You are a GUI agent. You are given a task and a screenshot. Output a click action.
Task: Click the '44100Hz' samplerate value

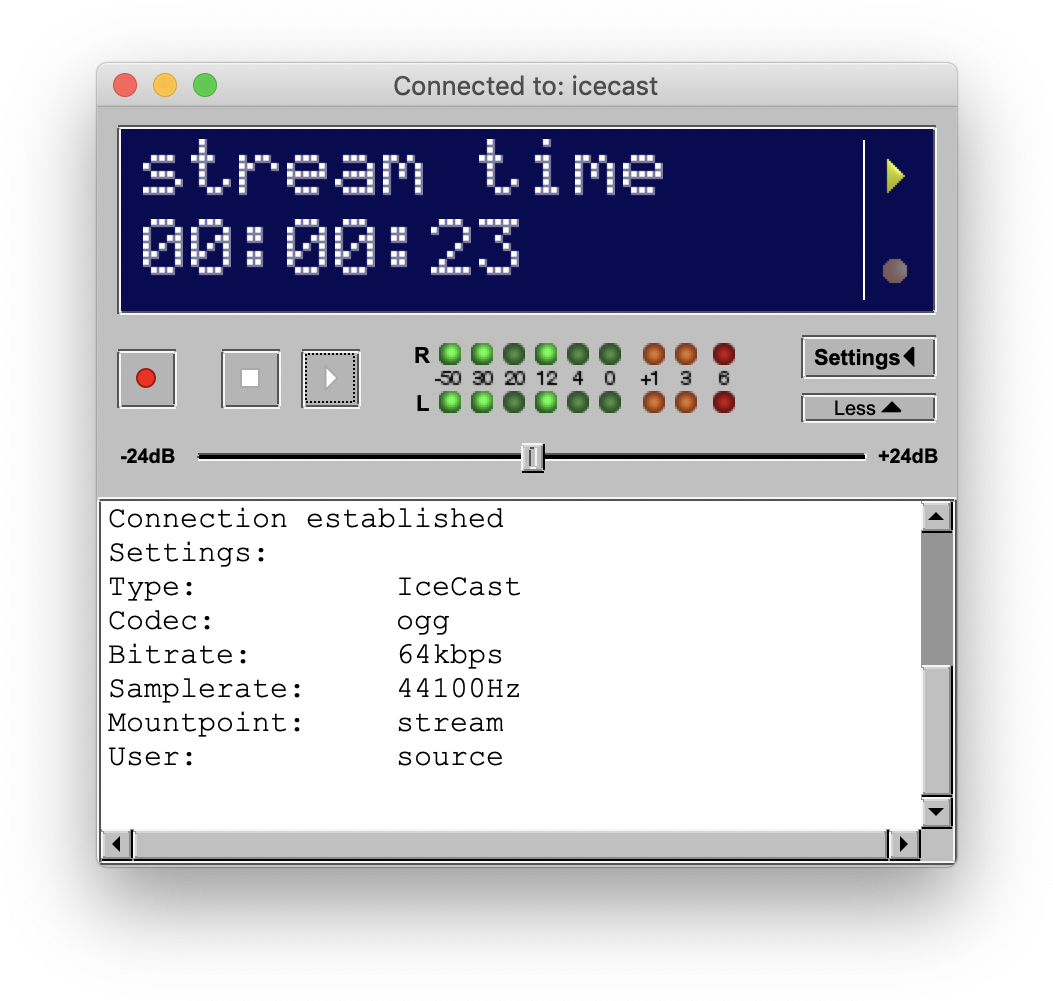click(459, 688)
